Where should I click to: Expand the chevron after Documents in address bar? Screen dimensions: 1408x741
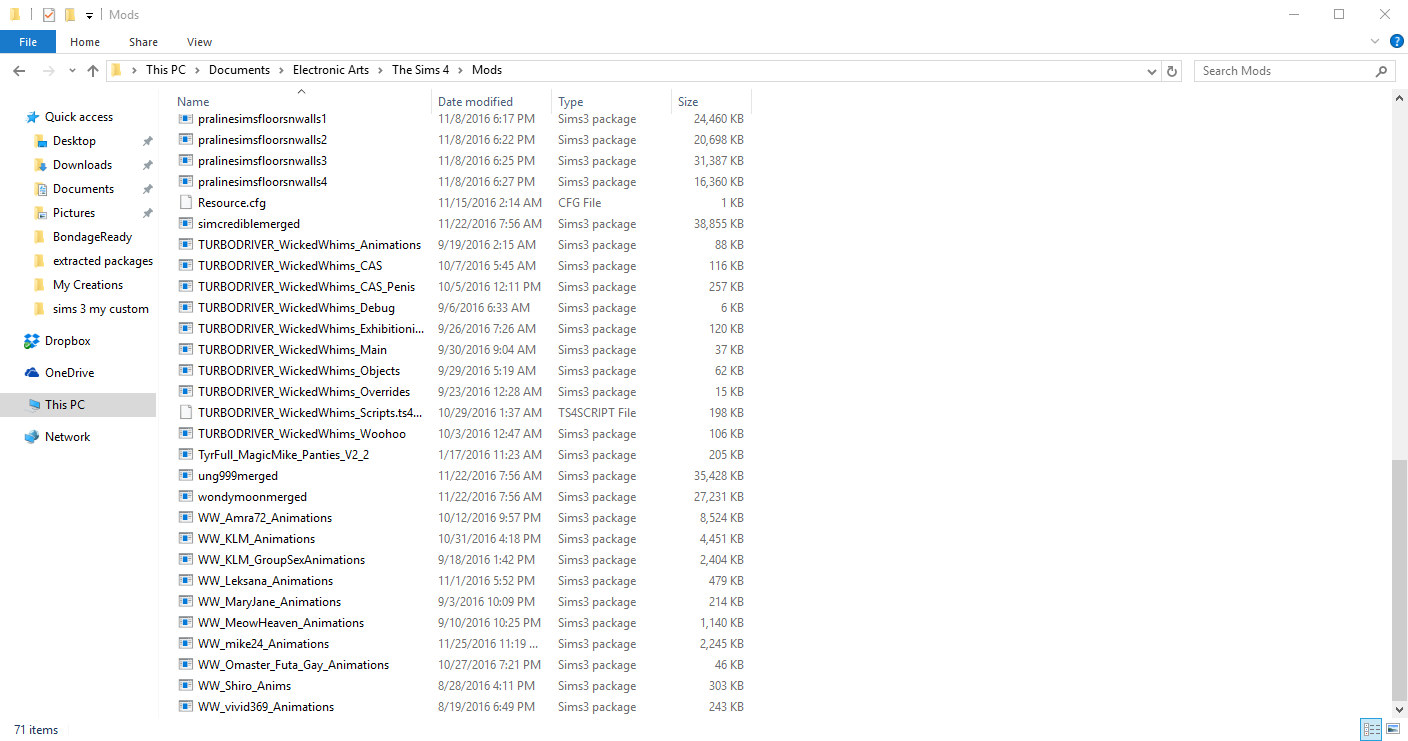click(x=281, y=70)
